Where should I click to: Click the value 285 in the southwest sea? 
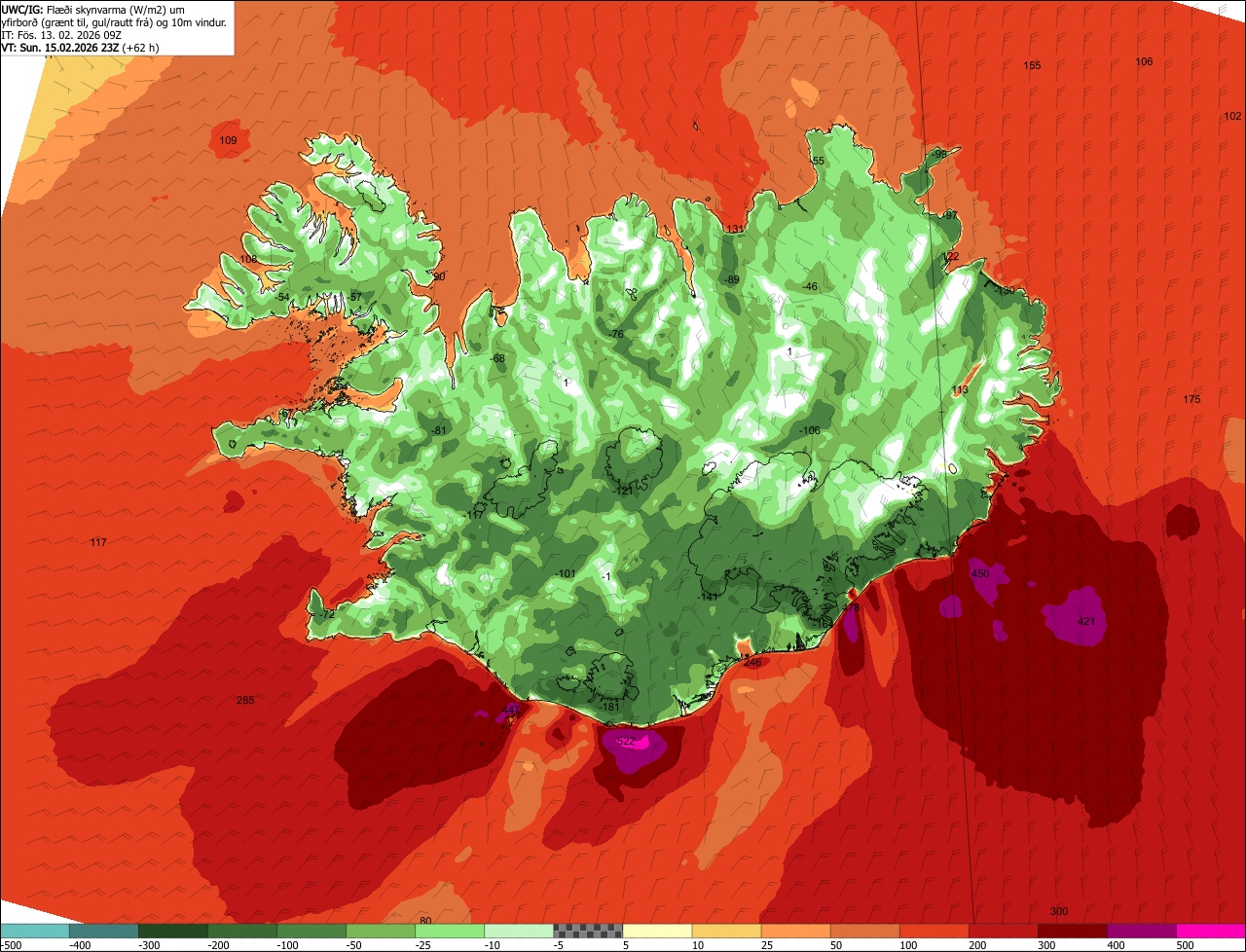[x=245, y=701]
